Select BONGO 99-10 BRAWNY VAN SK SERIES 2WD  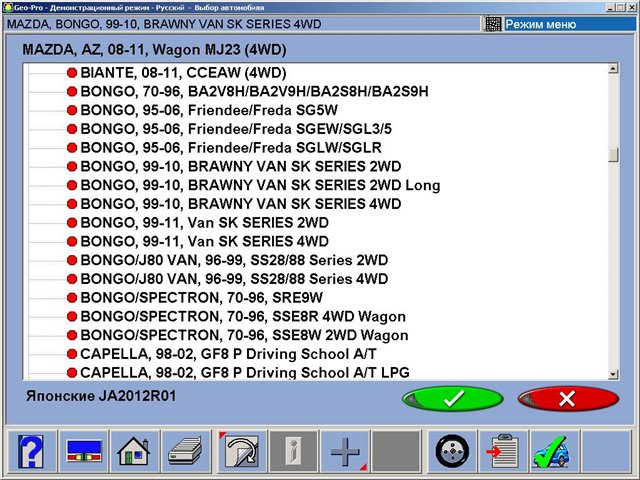coord(241,167)
